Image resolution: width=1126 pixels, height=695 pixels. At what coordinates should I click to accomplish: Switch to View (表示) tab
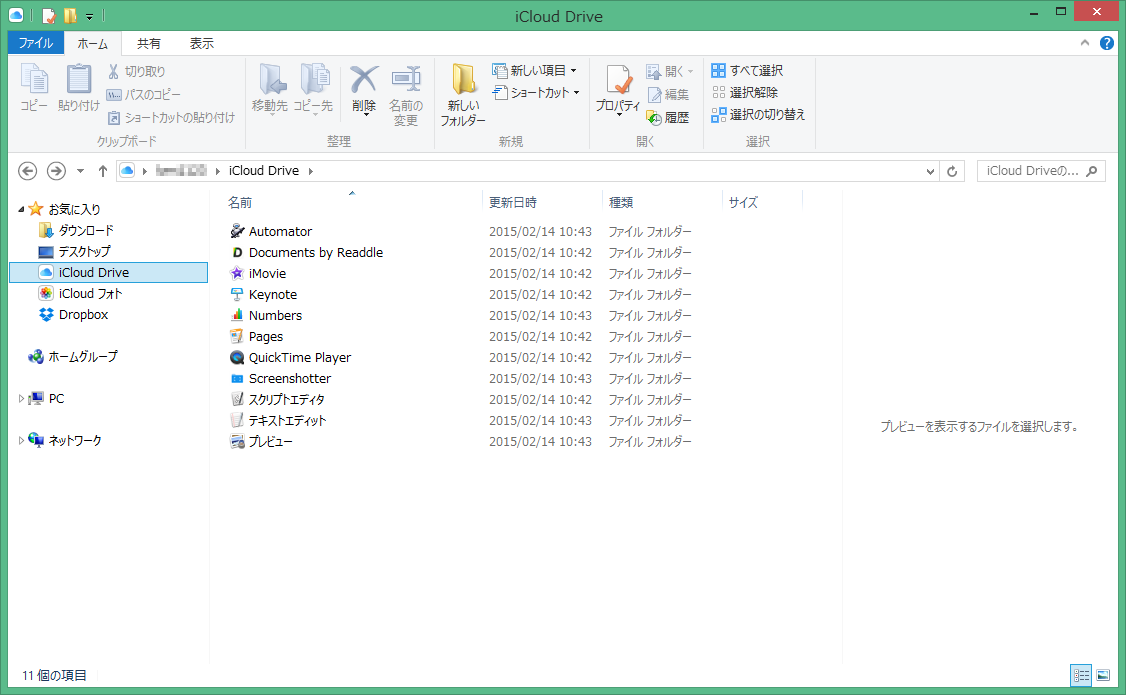[202, 44]
